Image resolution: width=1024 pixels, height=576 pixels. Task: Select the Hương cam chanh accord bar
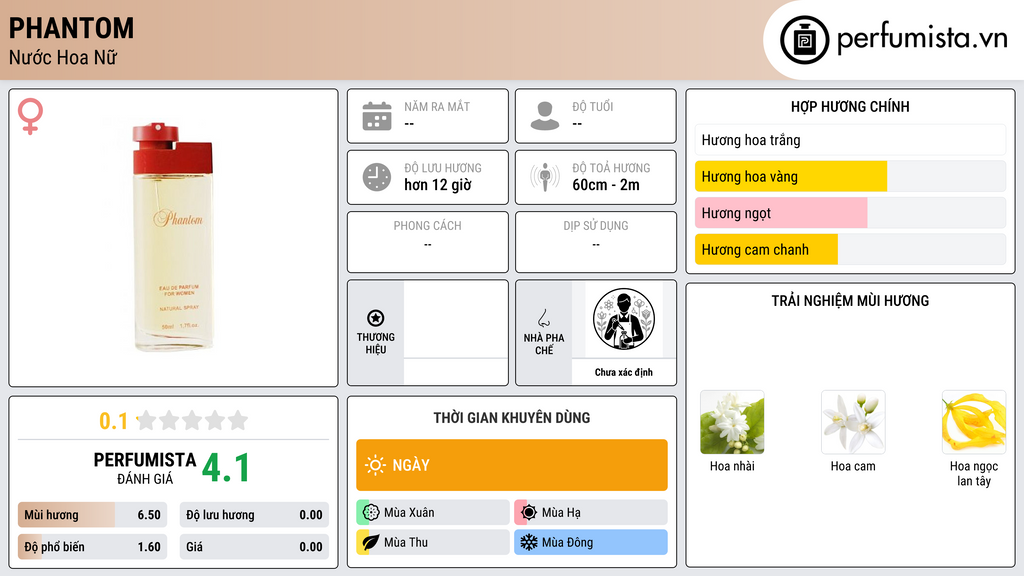(850, 249)
